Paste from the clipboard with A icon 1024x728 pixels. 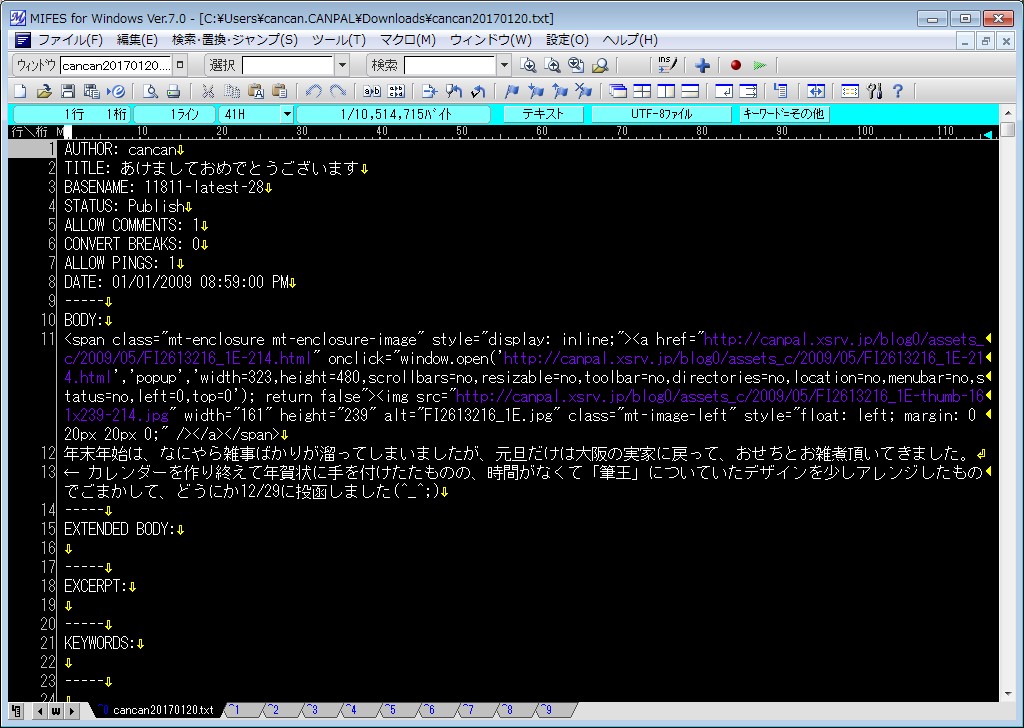point(255,91)
